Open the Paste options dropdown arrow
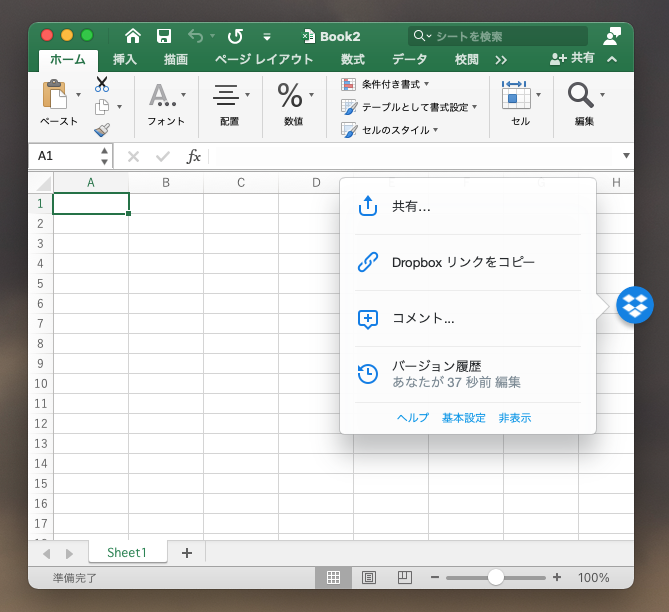Image resolution: width=669 pixels, height=612 pixels. (x=79, y=95)
